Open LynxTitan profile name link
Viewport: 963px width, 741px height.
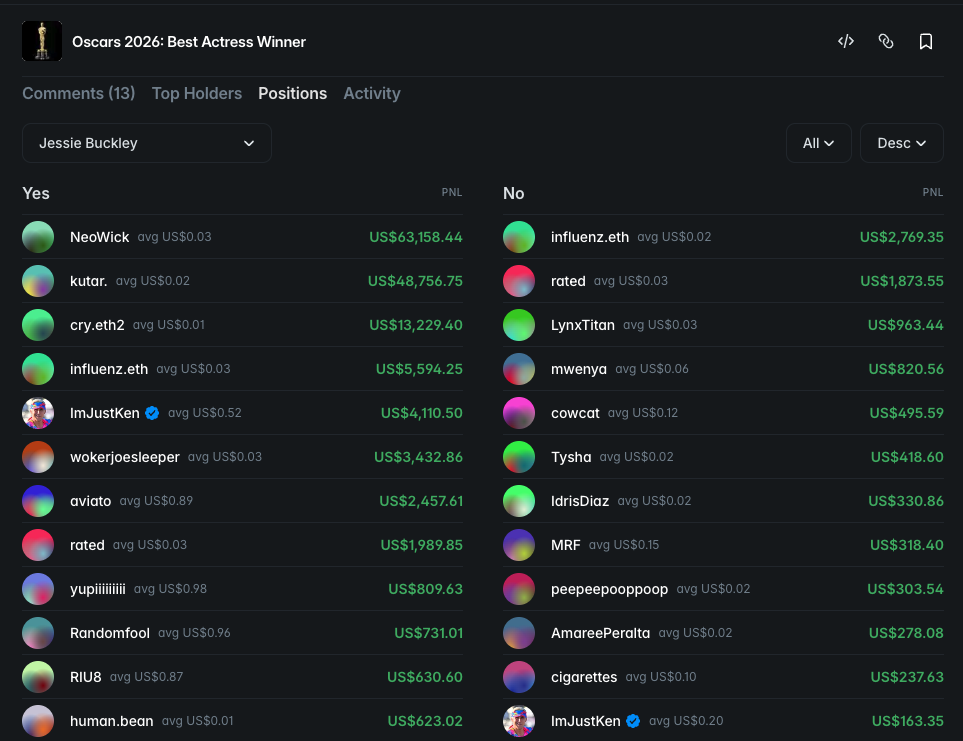pos(583,325)
